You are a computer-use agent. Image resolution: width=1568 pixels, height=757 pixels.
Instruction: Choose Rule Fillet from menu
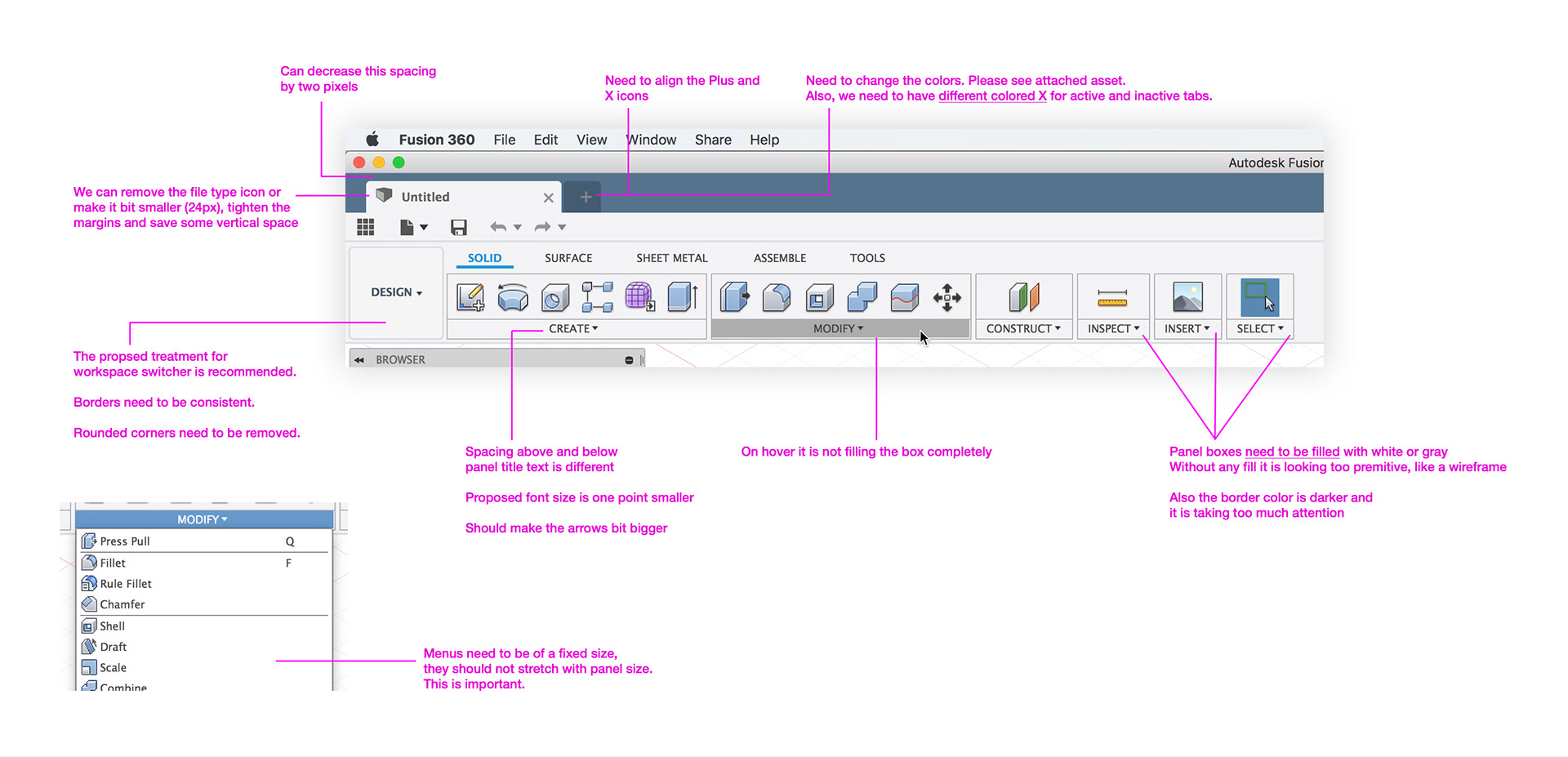[x=204, y=584]
